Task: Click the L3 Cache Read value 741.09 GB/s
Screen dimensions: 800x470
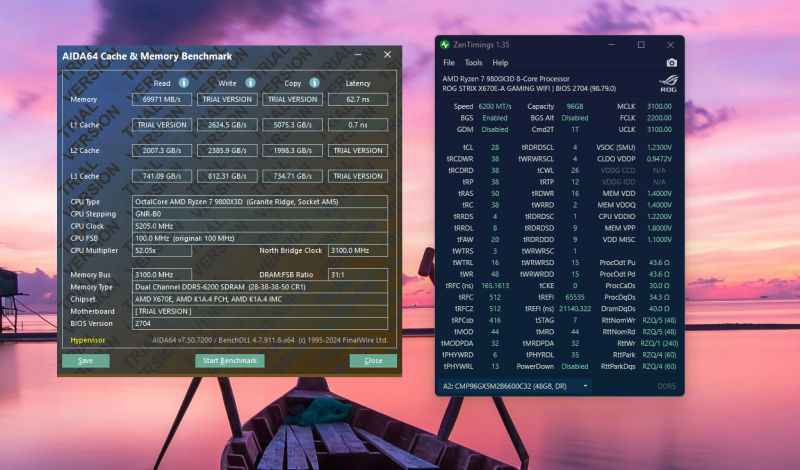Action: [x=162, y=176]
